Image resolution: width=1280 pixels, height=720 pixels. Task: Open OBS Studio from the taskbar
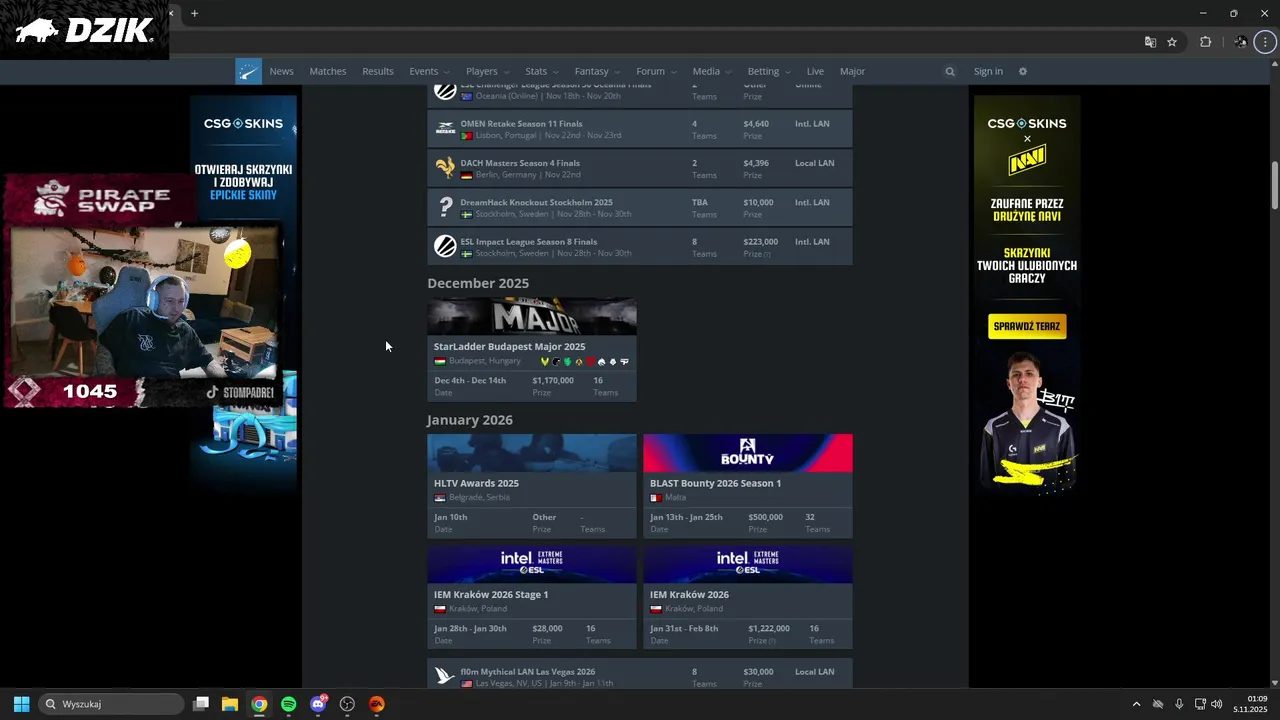pos(347,704)
